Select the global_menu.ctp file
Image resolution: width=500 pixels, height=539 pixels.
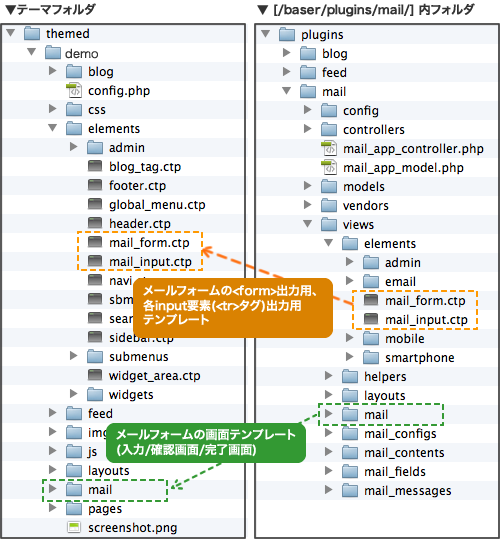146,205
